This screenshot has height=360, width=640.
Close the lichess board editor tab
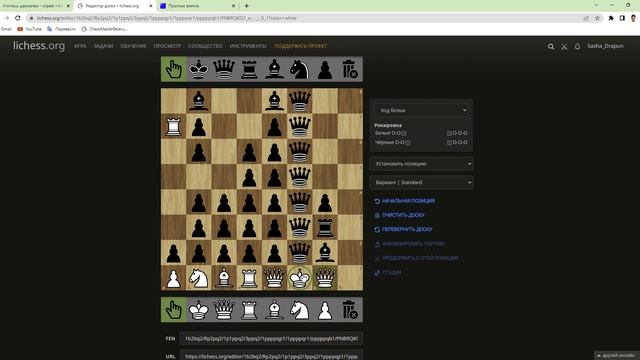tap(151, 6)
